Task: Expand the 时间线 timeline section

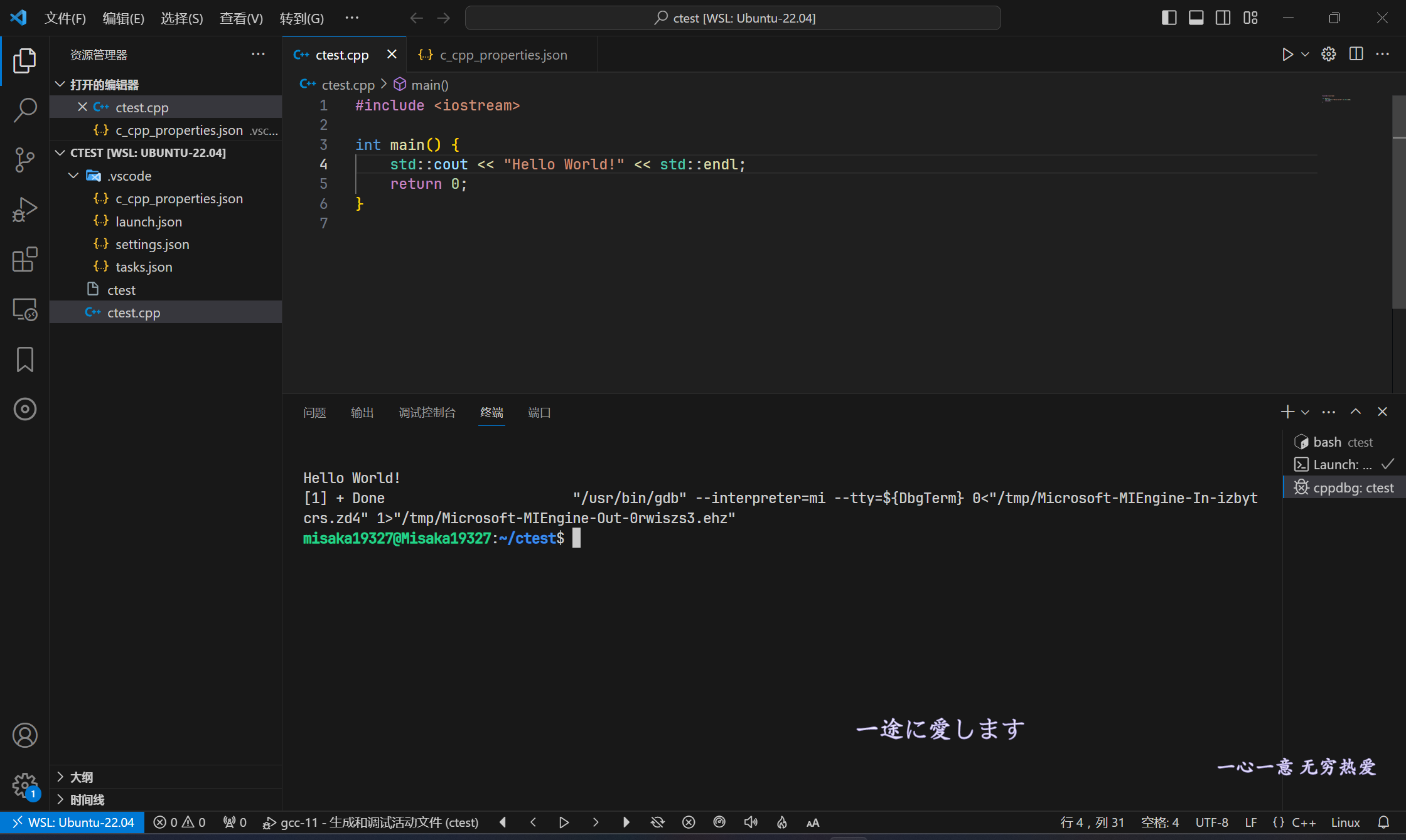Action: pos(166,799)
